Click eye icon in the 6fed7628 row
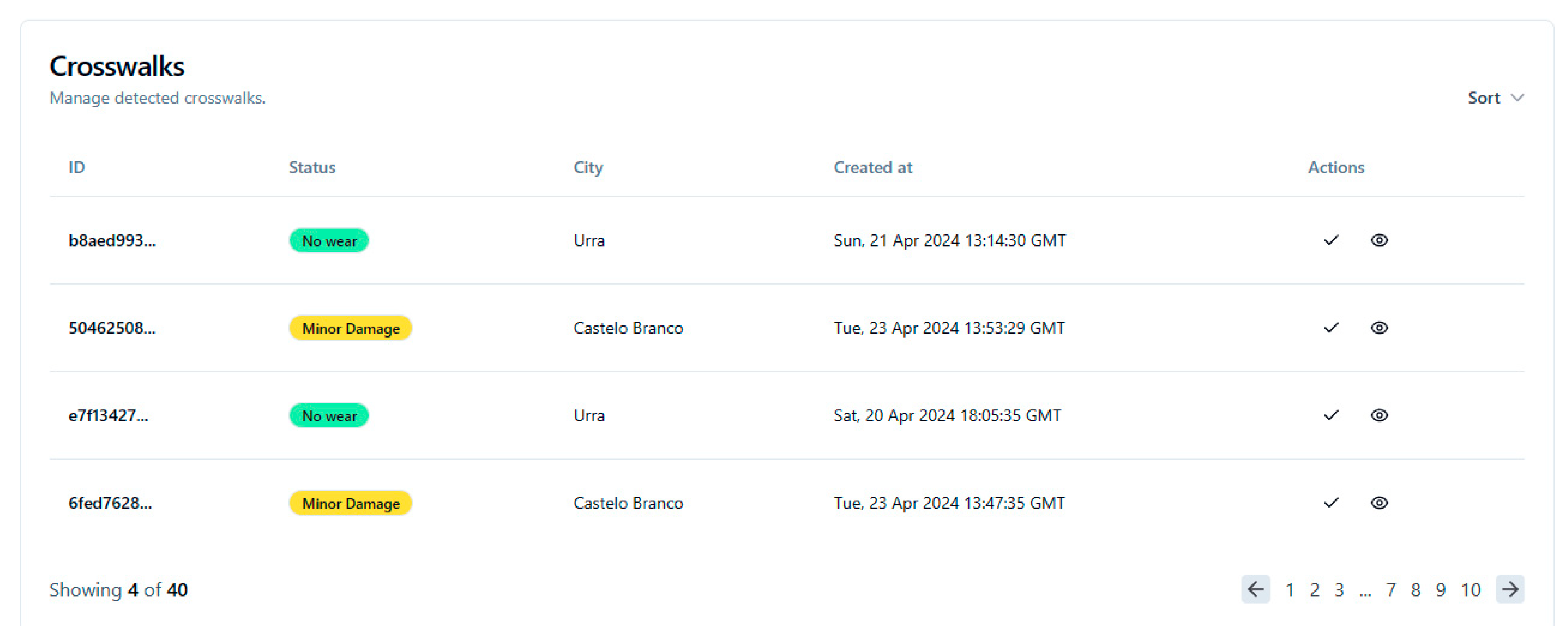 coord(1378,504)
